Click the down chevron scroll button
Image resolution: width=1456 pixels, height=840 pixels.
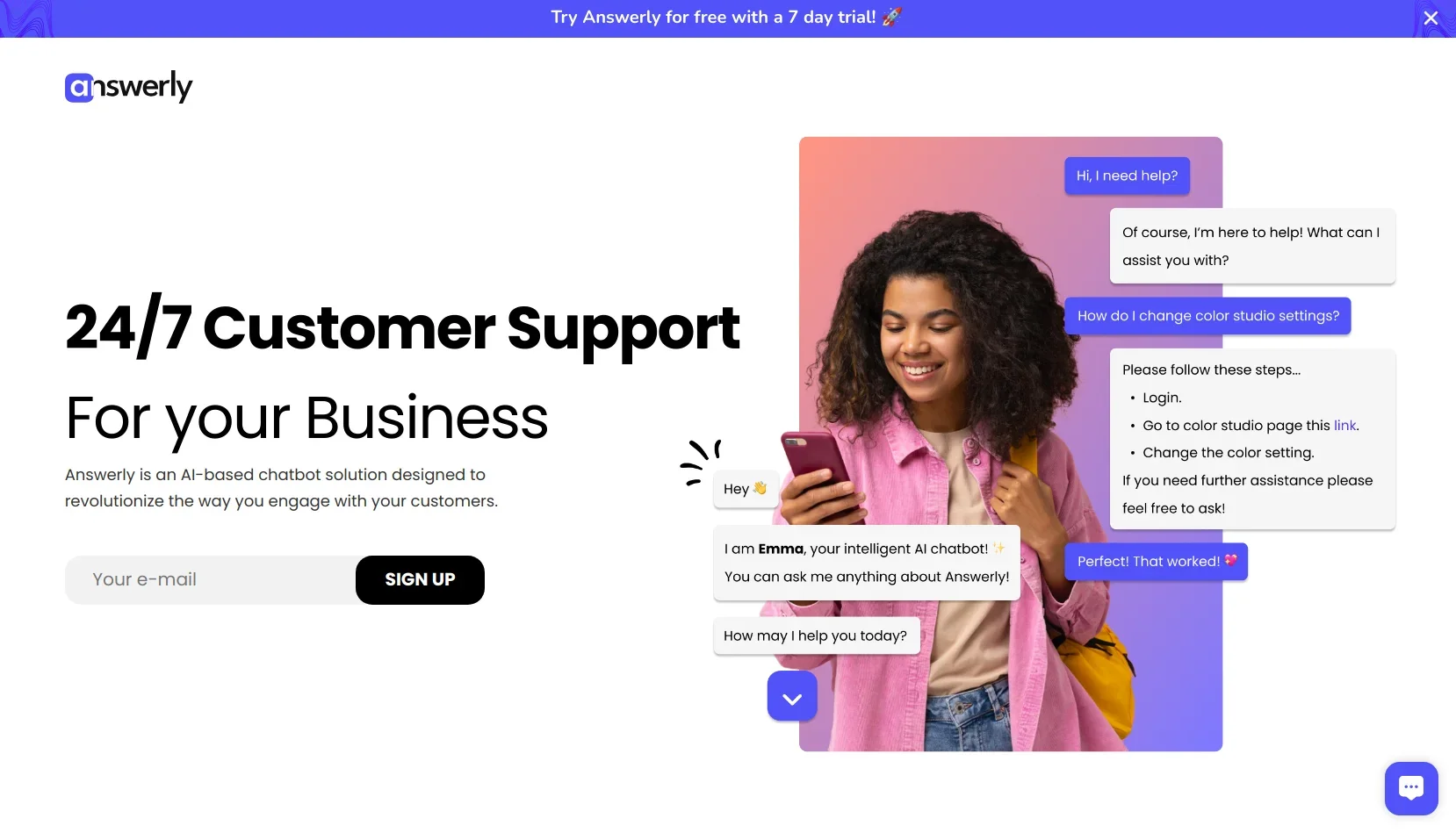tap(792, 696)
